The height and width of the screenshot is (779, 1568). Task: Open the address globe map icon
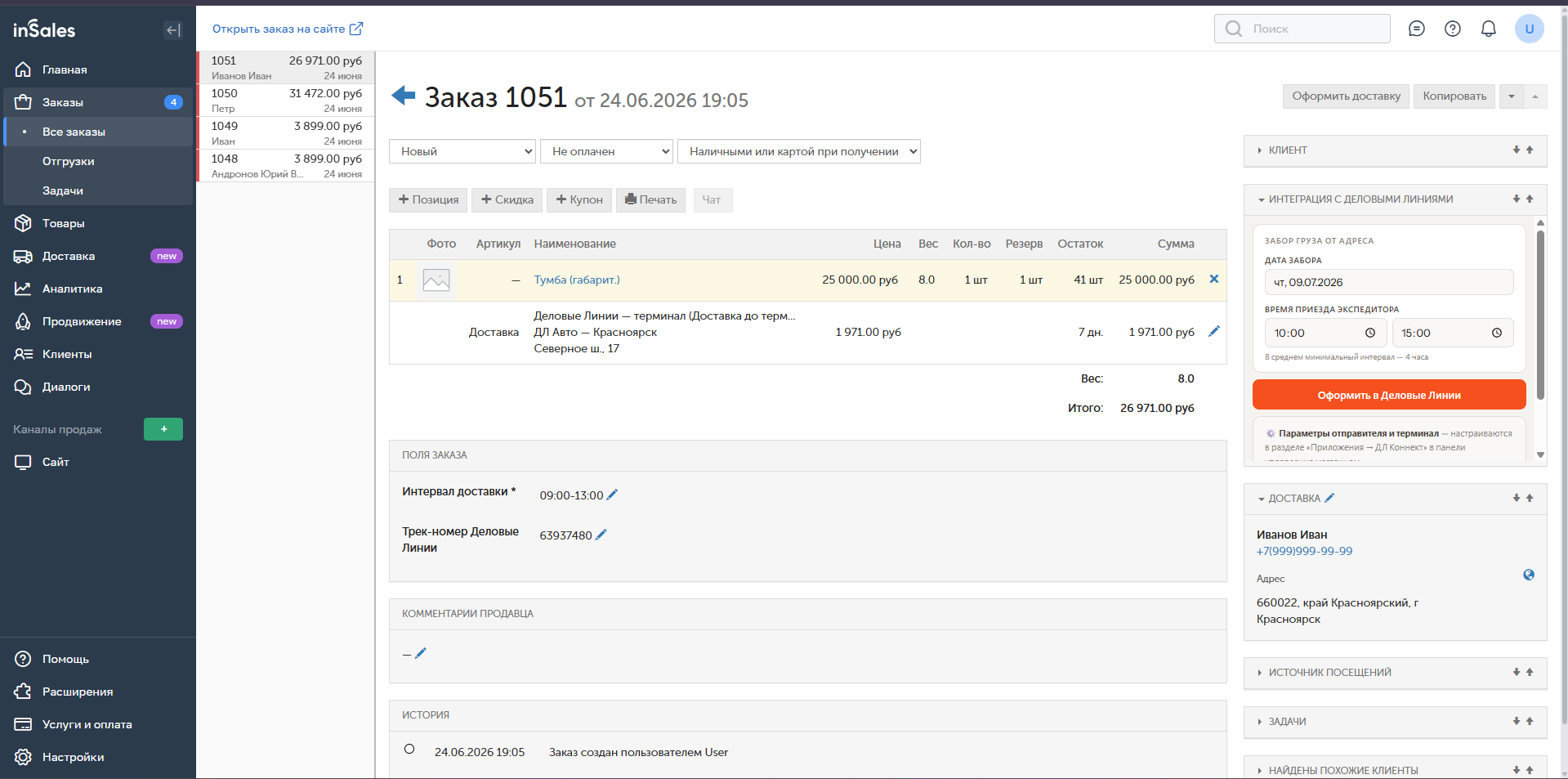[x=1529, y=575]
